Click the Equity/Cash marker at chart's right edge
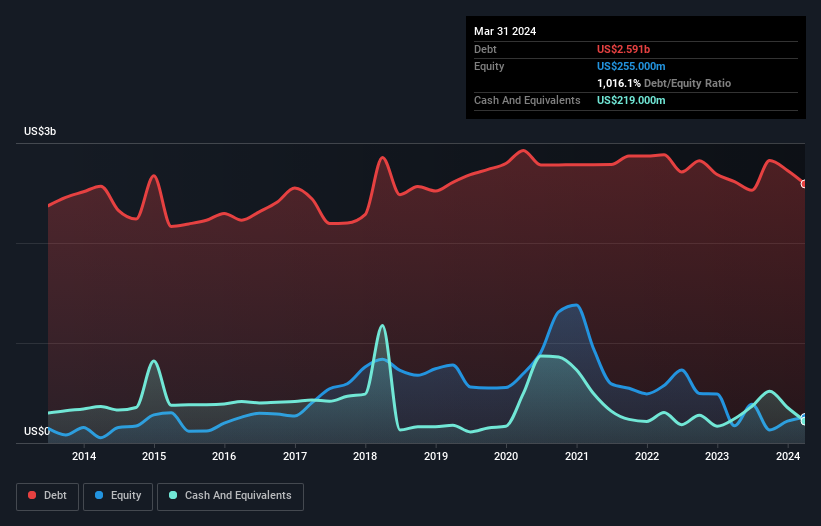The image size is (821, 526). click(x=804, y=420)
